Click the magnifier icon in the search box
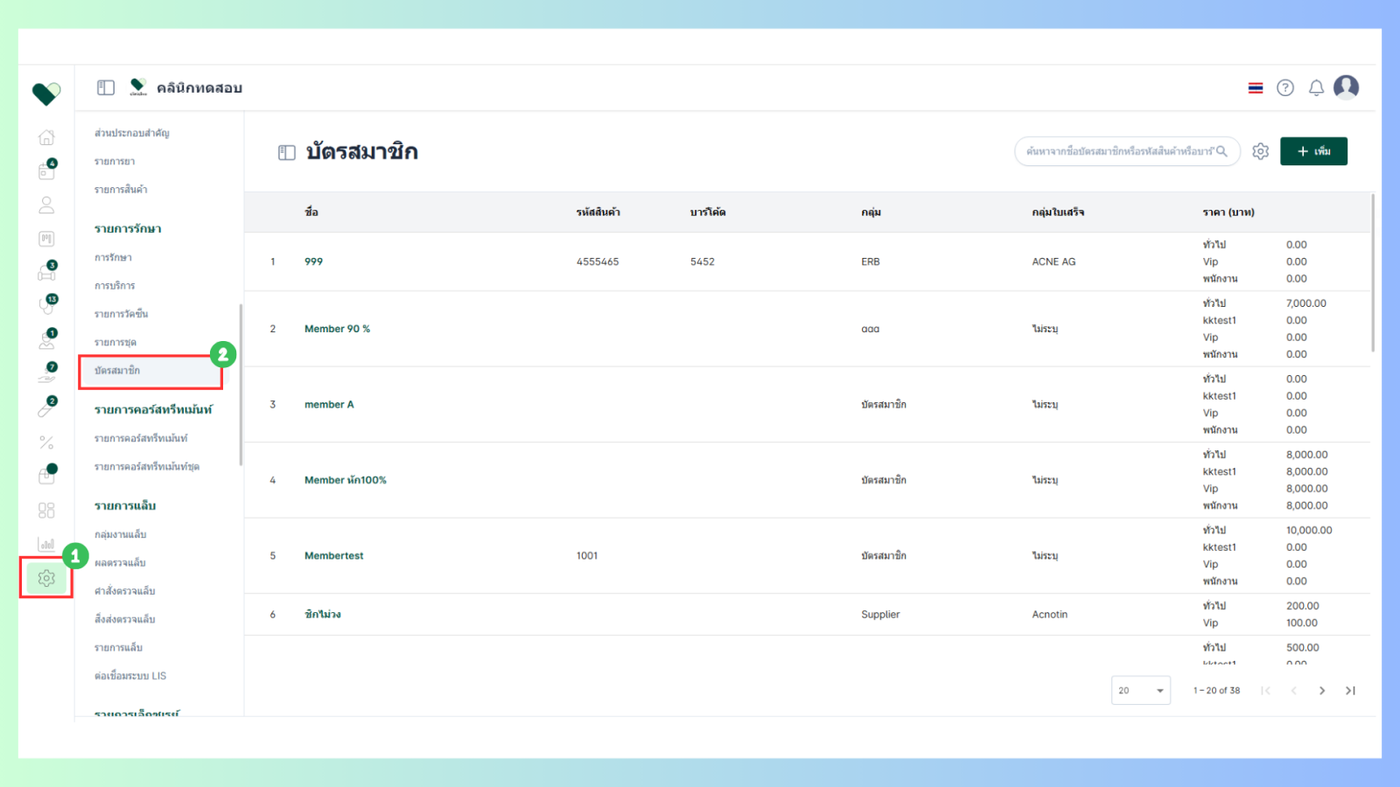Image resolution: width=1400 pixels, height=787 pixels. [1222, 151]
